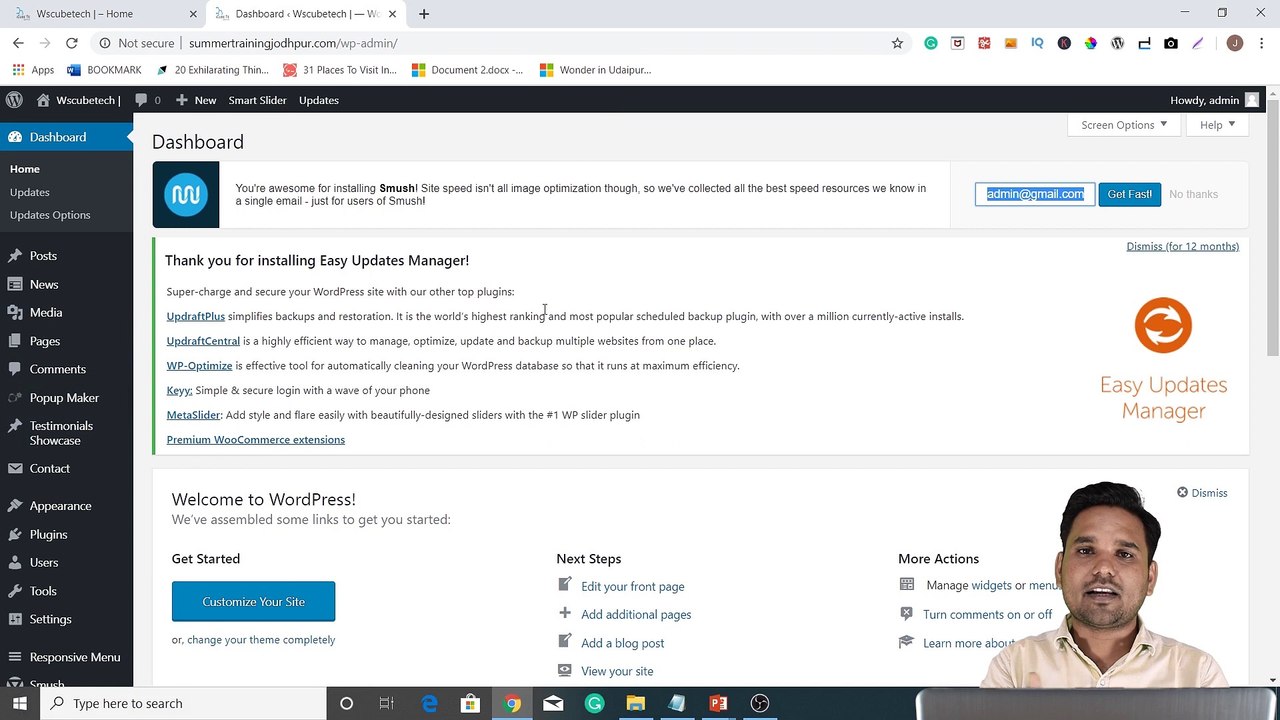Open the Keyy link
Image resolution: width=1280 pixels, height=720 pixels.
coord(179,390)
